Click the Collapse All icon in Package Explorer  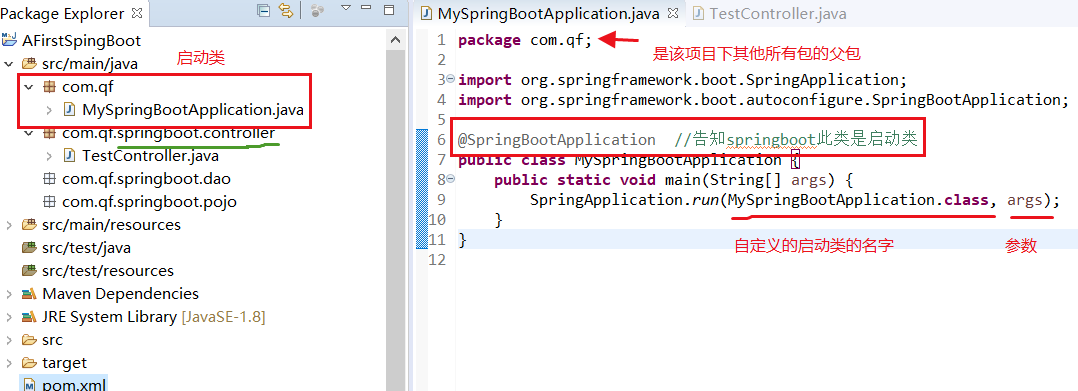coord(263,10)
